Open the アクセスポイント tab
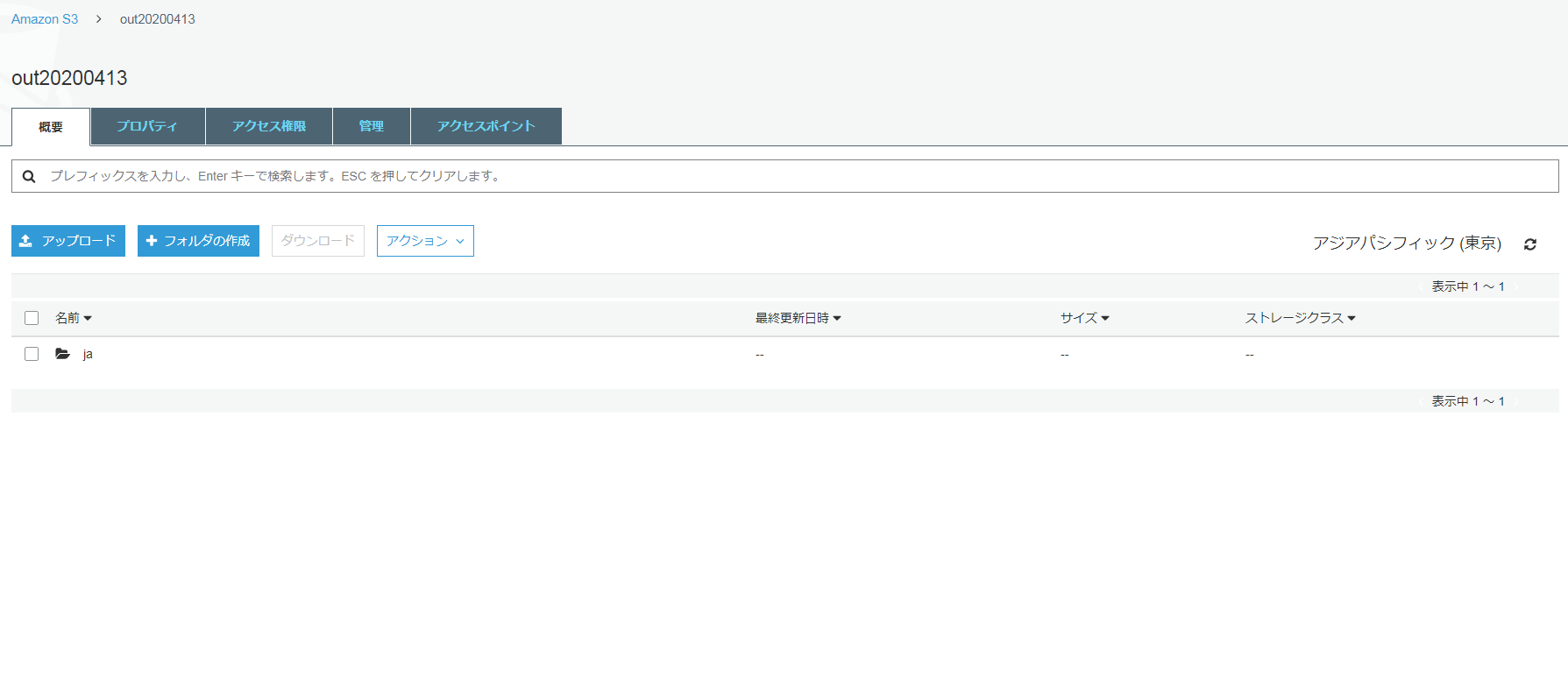 tap(486, 126)
